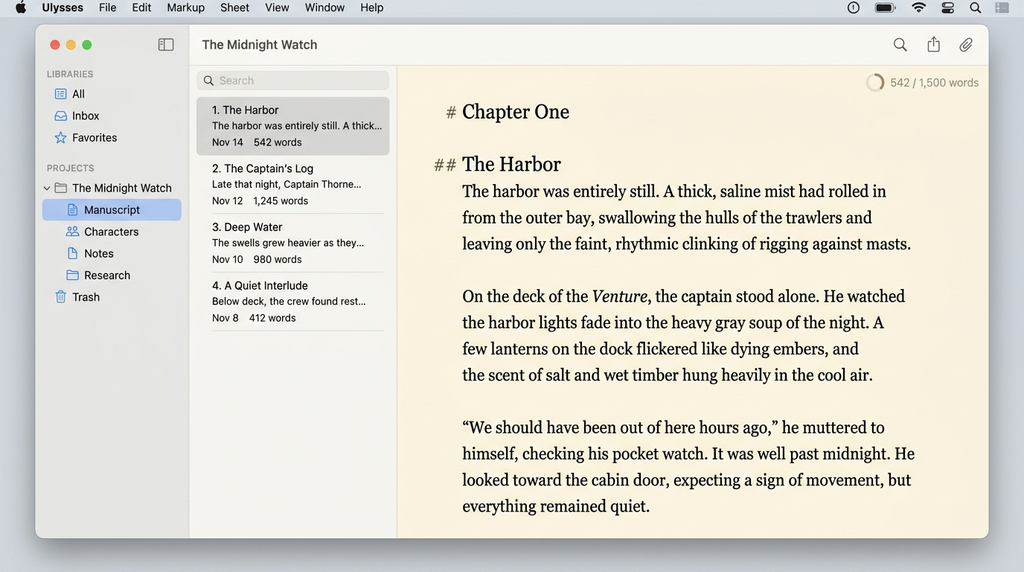Collapse The Midnight Watch project
Viewport: 1024px width, 572px height.
click(x=47, y=188)
